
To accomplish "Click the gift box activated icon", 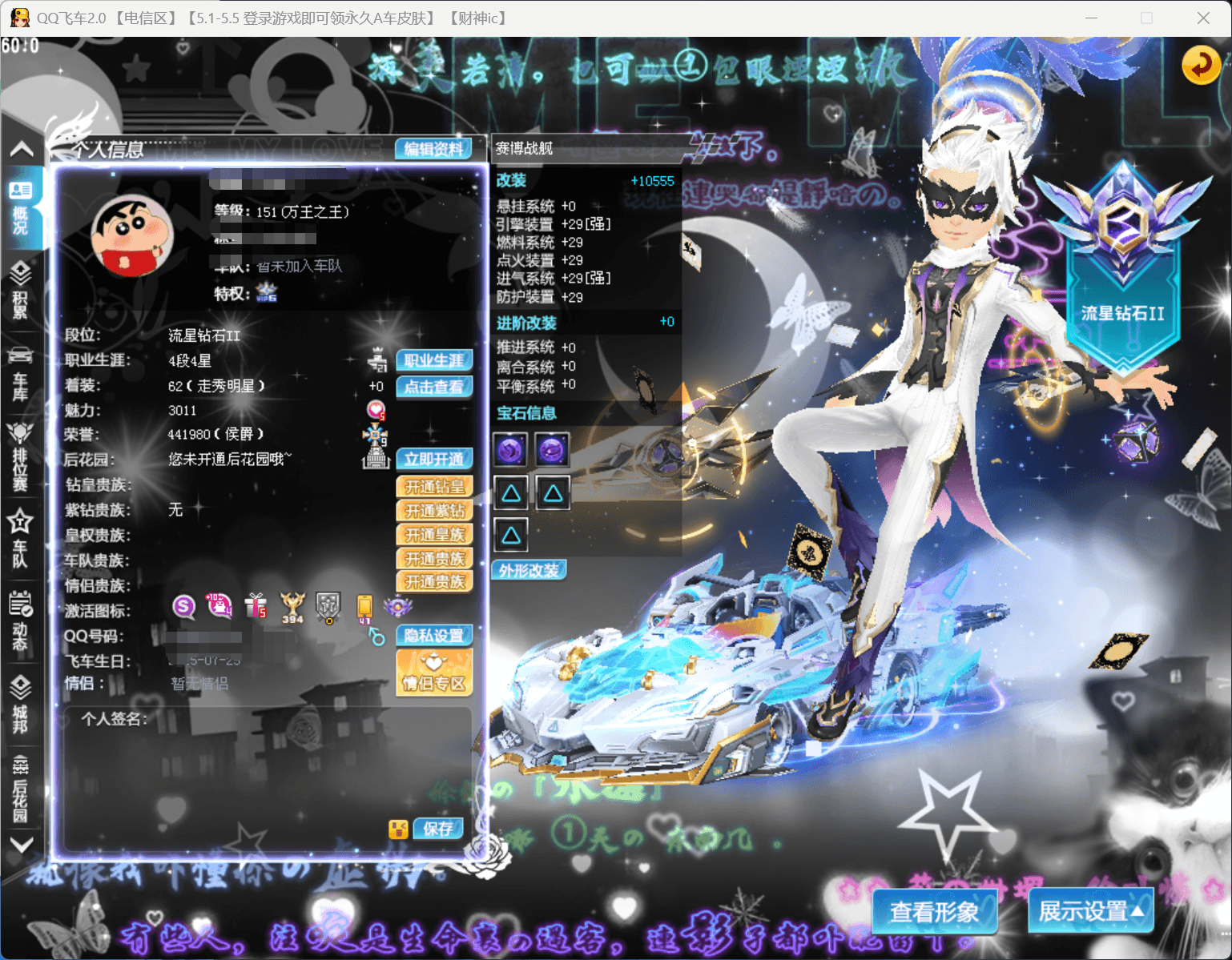I will (256, 606).
